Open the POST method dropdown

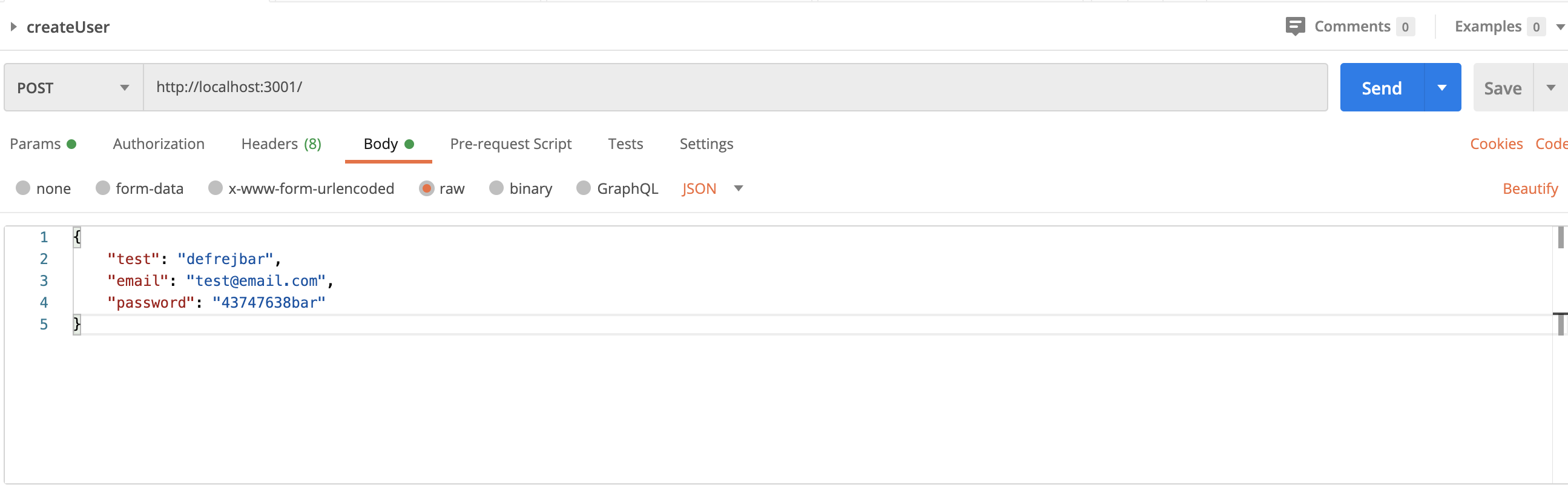(74, 88)
